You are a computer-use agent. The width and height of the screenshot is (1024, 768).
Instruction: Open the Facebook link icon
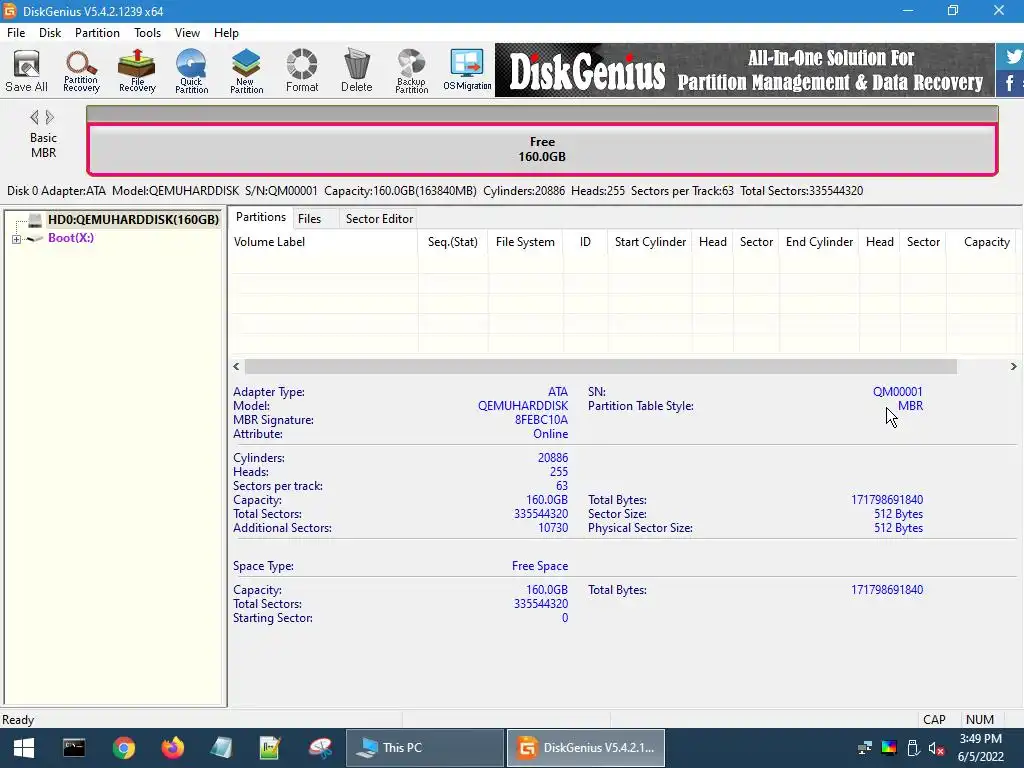pos(1010,83)
